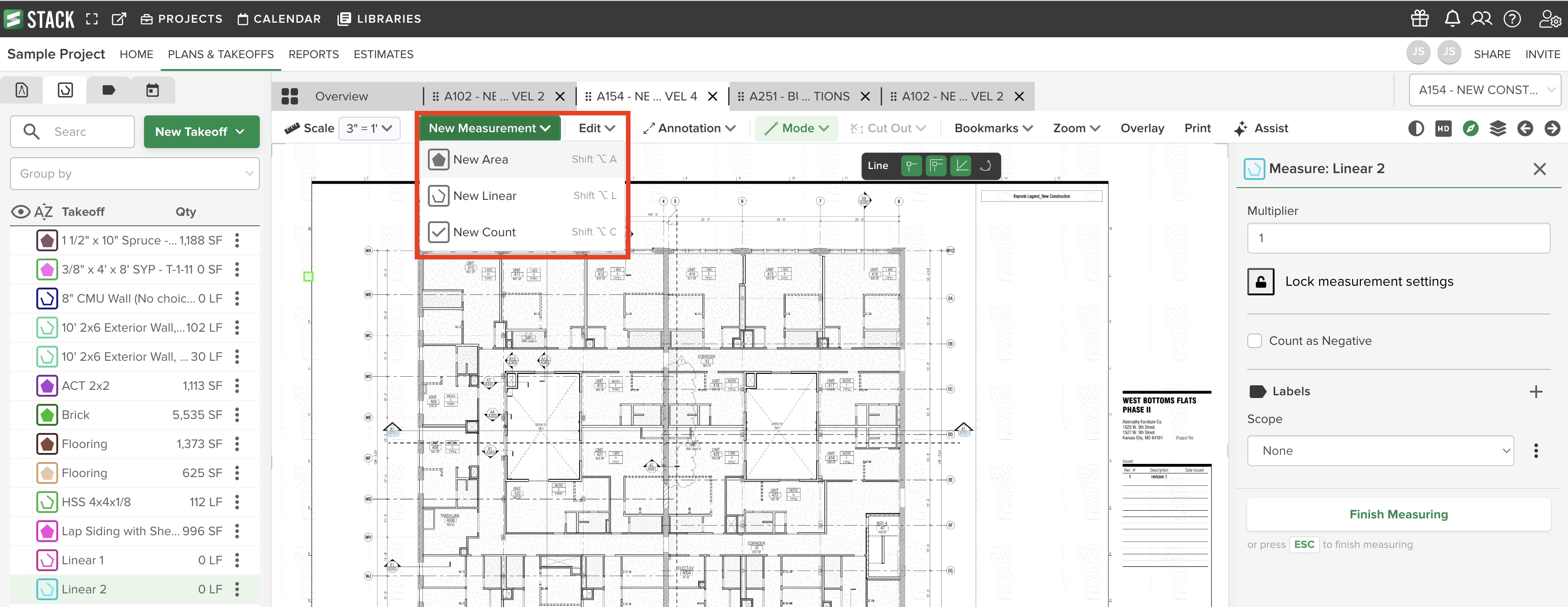Viewport: 1568px width, 607px height.
Task: Open the LIBRARIES page
Action: [x=379, y=19]
